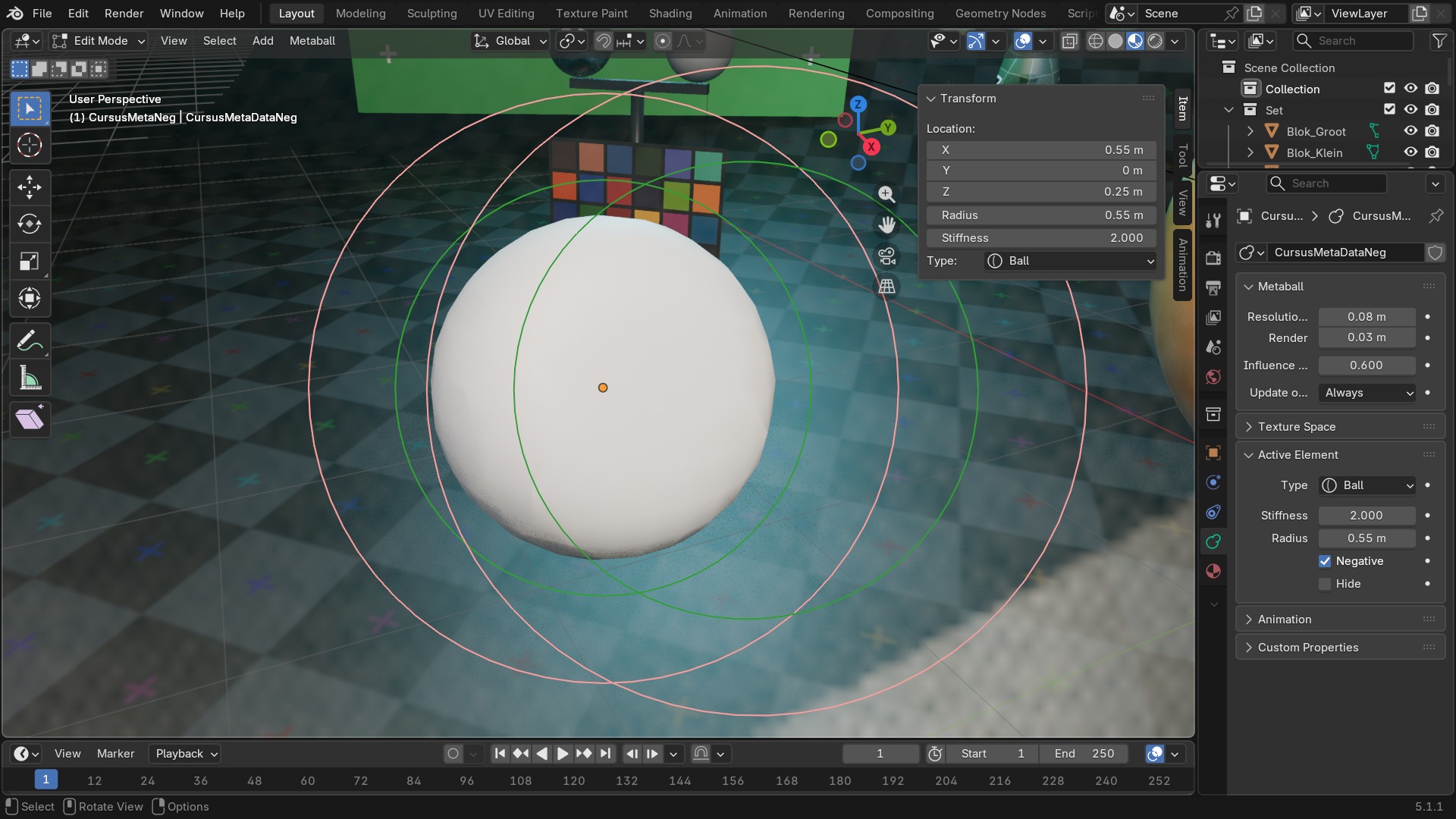Switch to the Sculpting workspace tab
This screenshot has height=819, width=1456.
tap(431, 14)
